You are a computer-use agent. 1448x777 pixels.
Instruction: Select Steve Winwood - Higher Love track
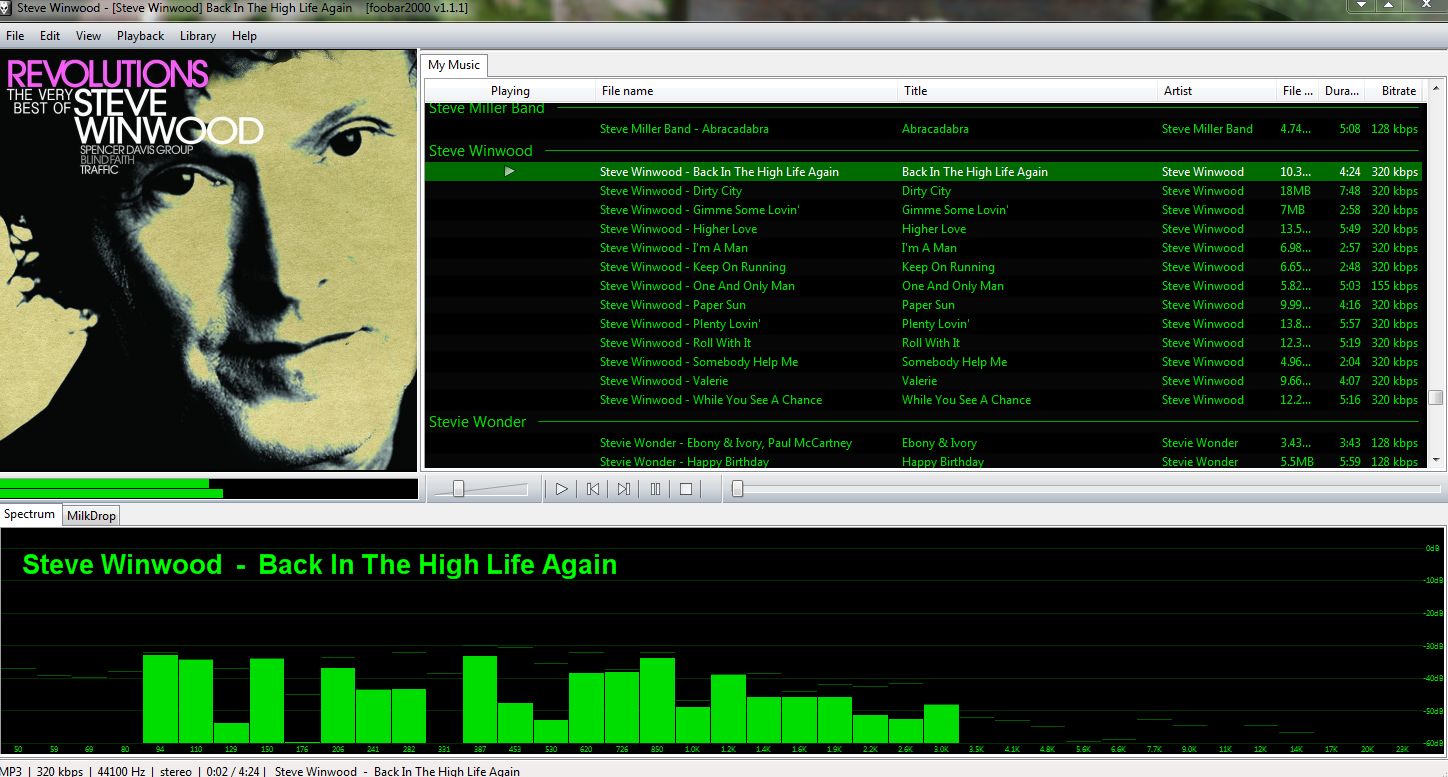click(x=923, y=229)
